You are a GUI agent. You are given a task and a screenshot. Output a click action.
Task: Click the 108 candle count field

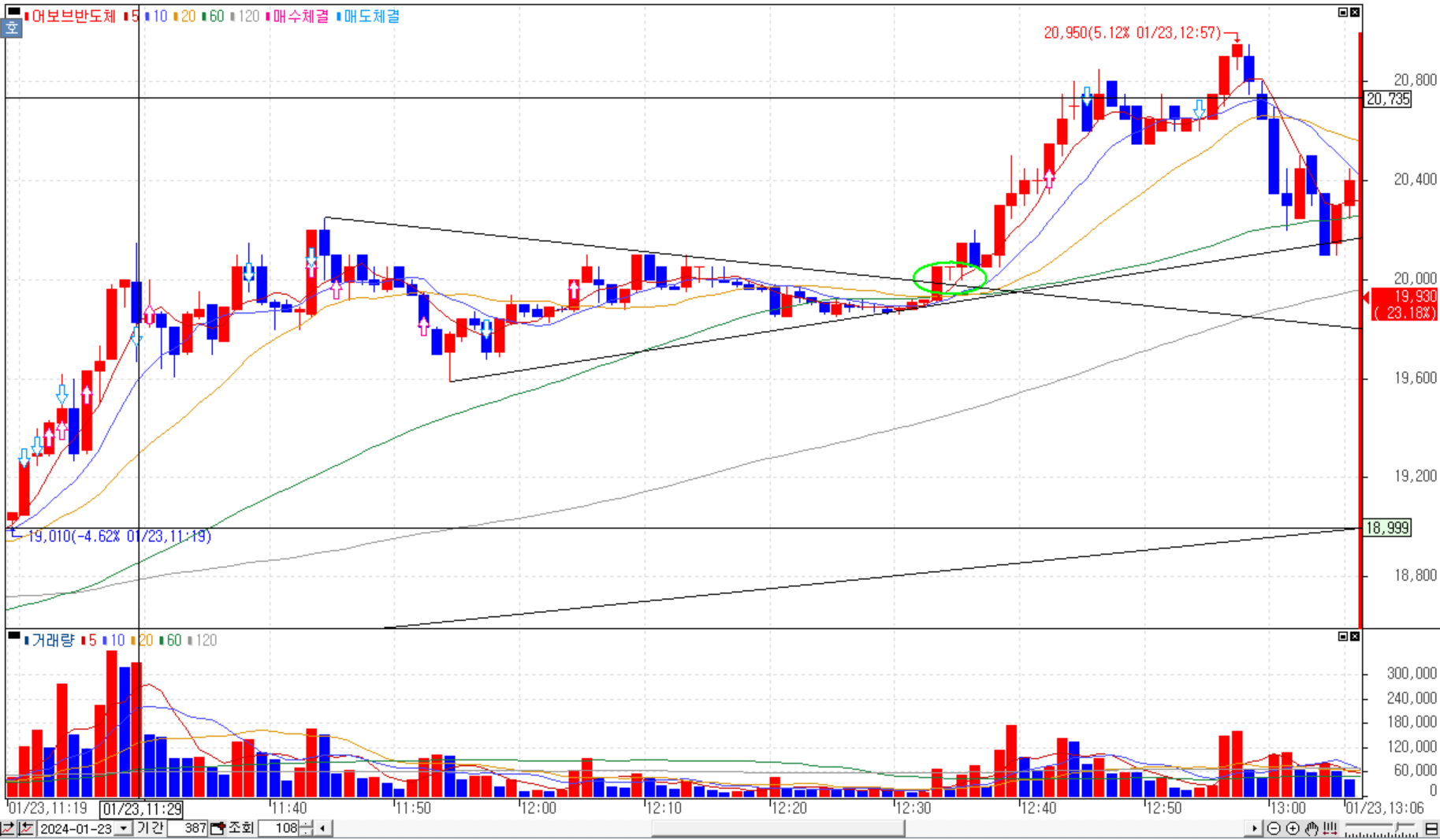[x=278, y=828]
